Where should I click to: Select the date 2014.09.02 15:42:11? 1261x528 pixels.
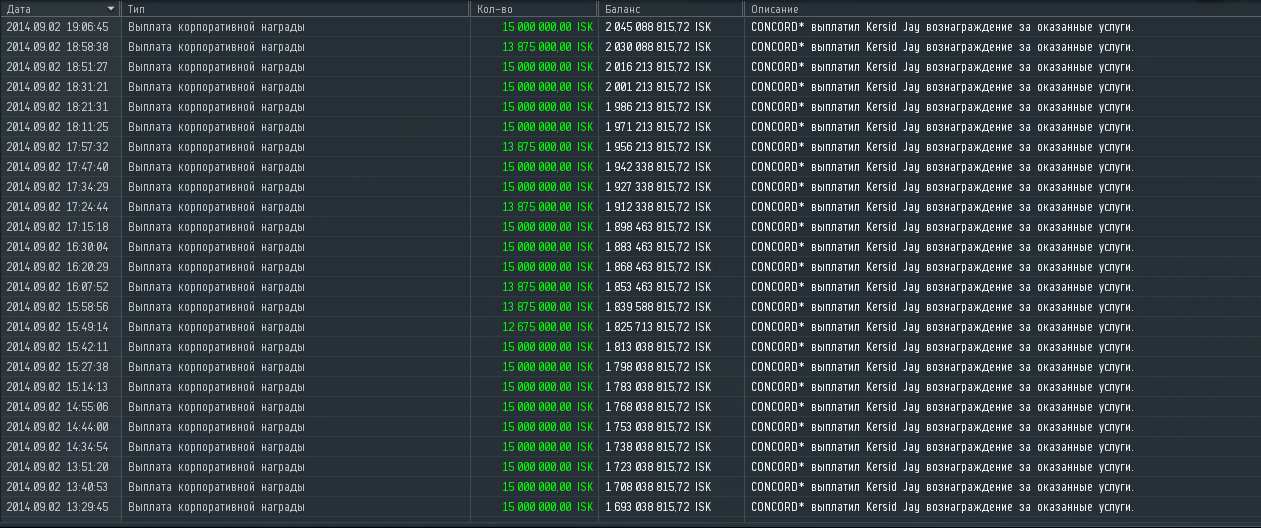pyautogui.click(x=57, y=347)
